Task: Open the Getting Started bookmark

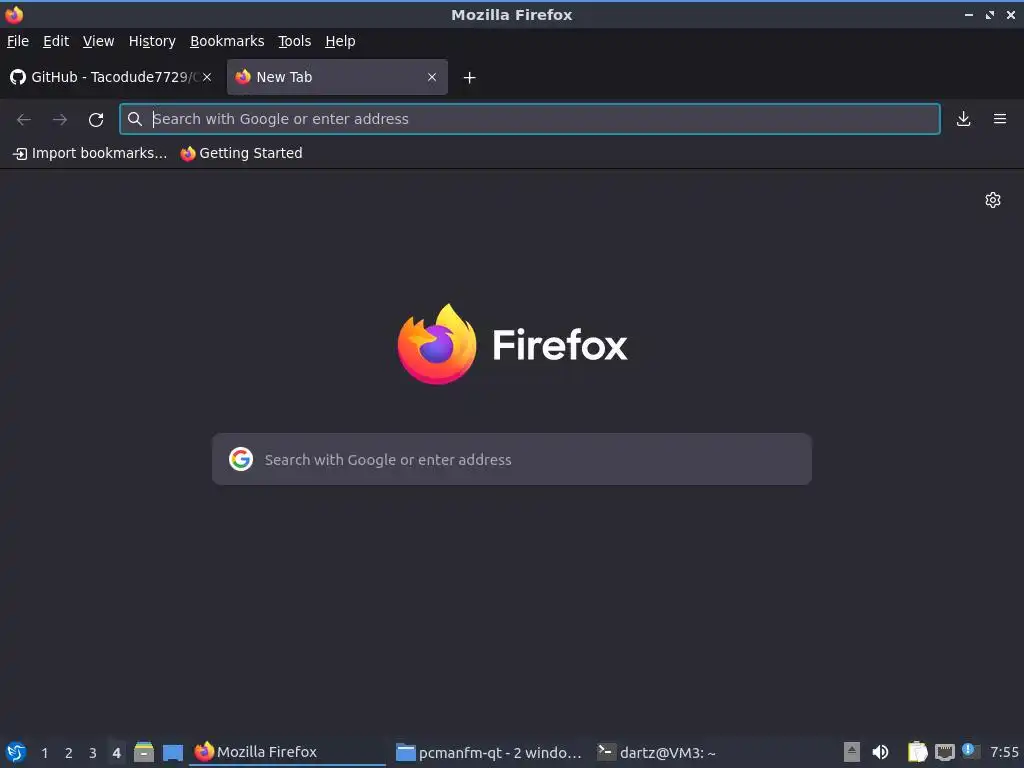Action: tap(242, 153)
